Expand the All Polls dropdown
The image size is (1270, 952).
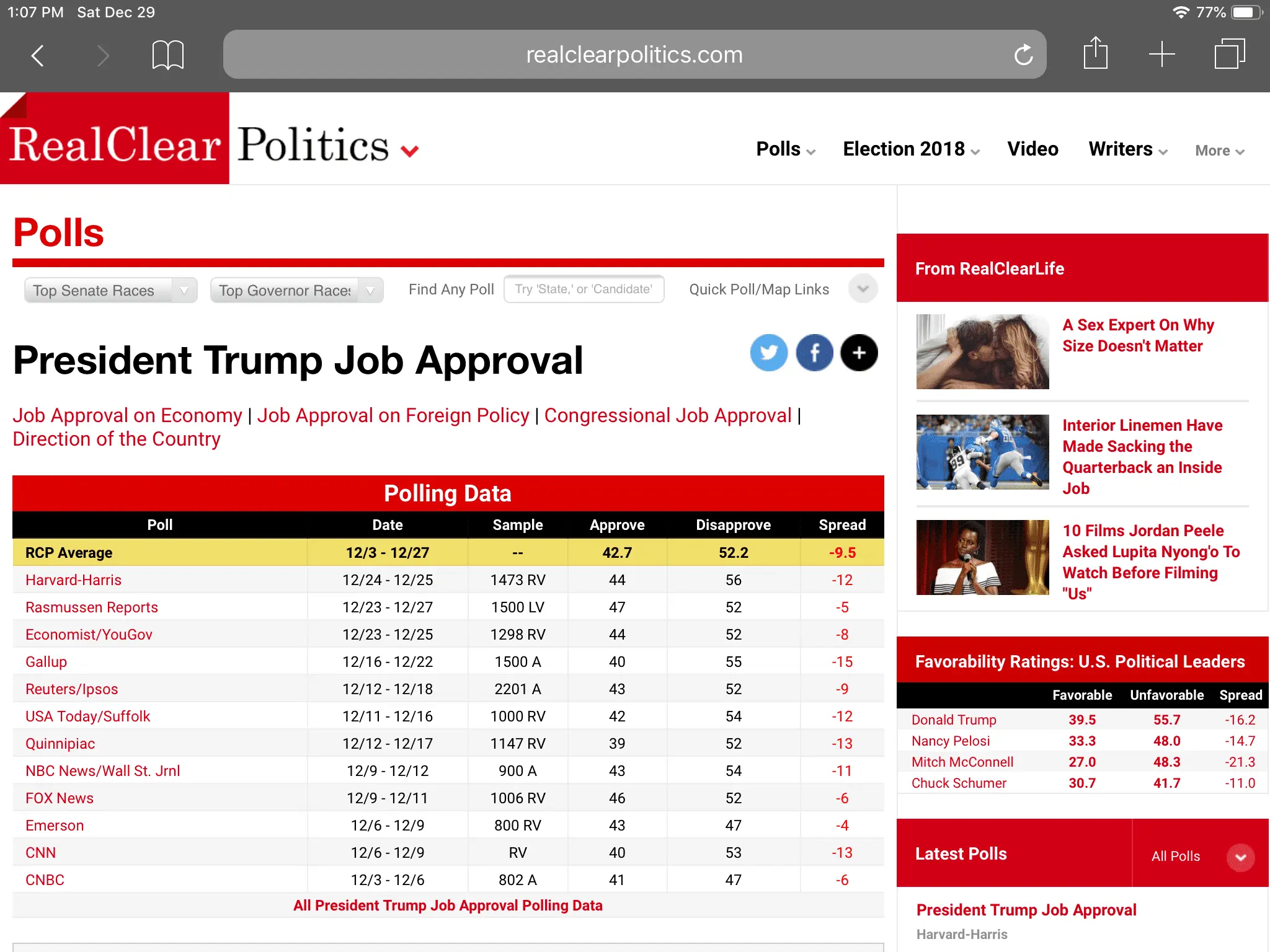click(x=1240, y=857)
